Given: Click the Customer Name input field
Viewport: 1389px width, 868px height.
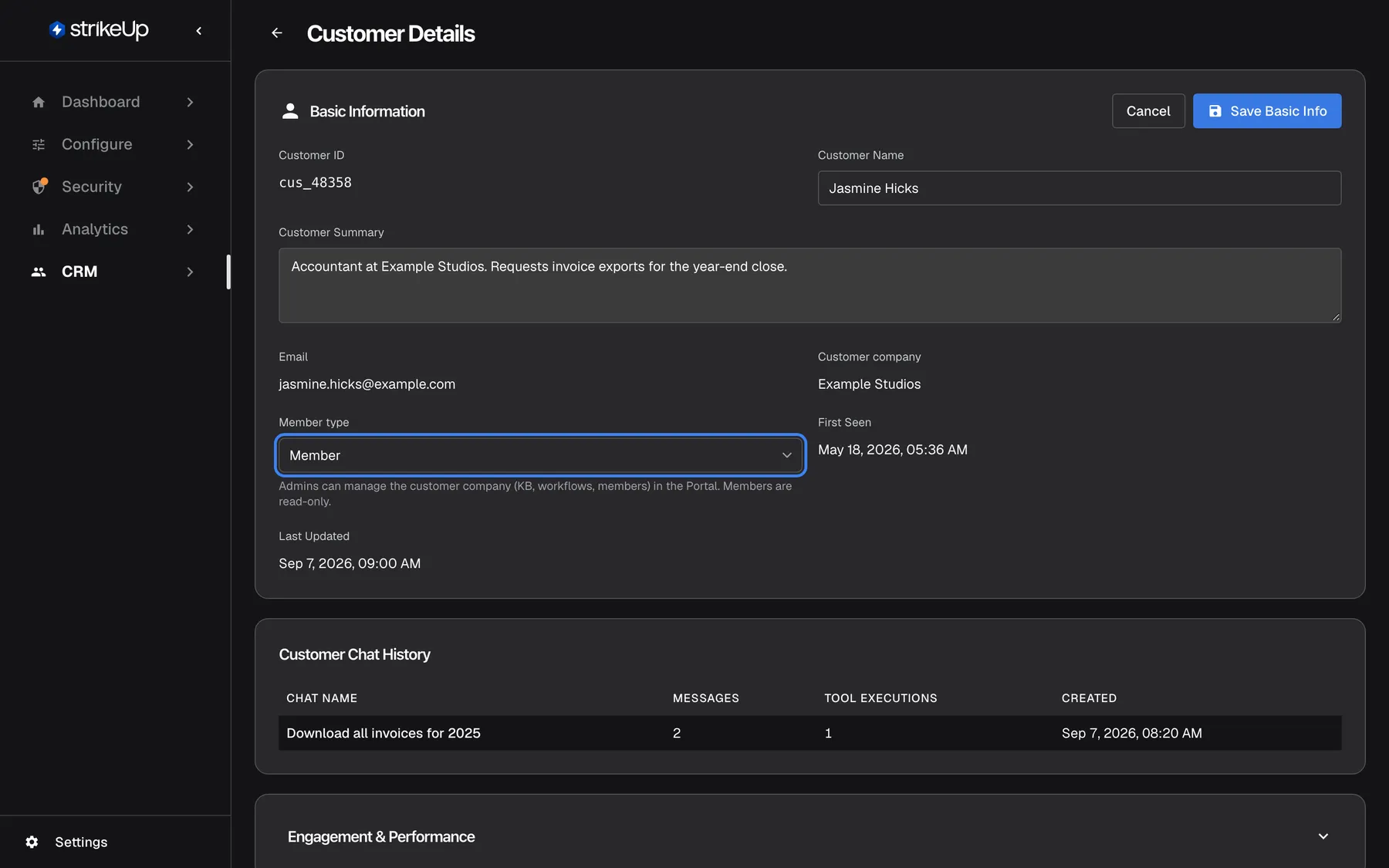Looking at the screenshot, I should coord(1080,188).
